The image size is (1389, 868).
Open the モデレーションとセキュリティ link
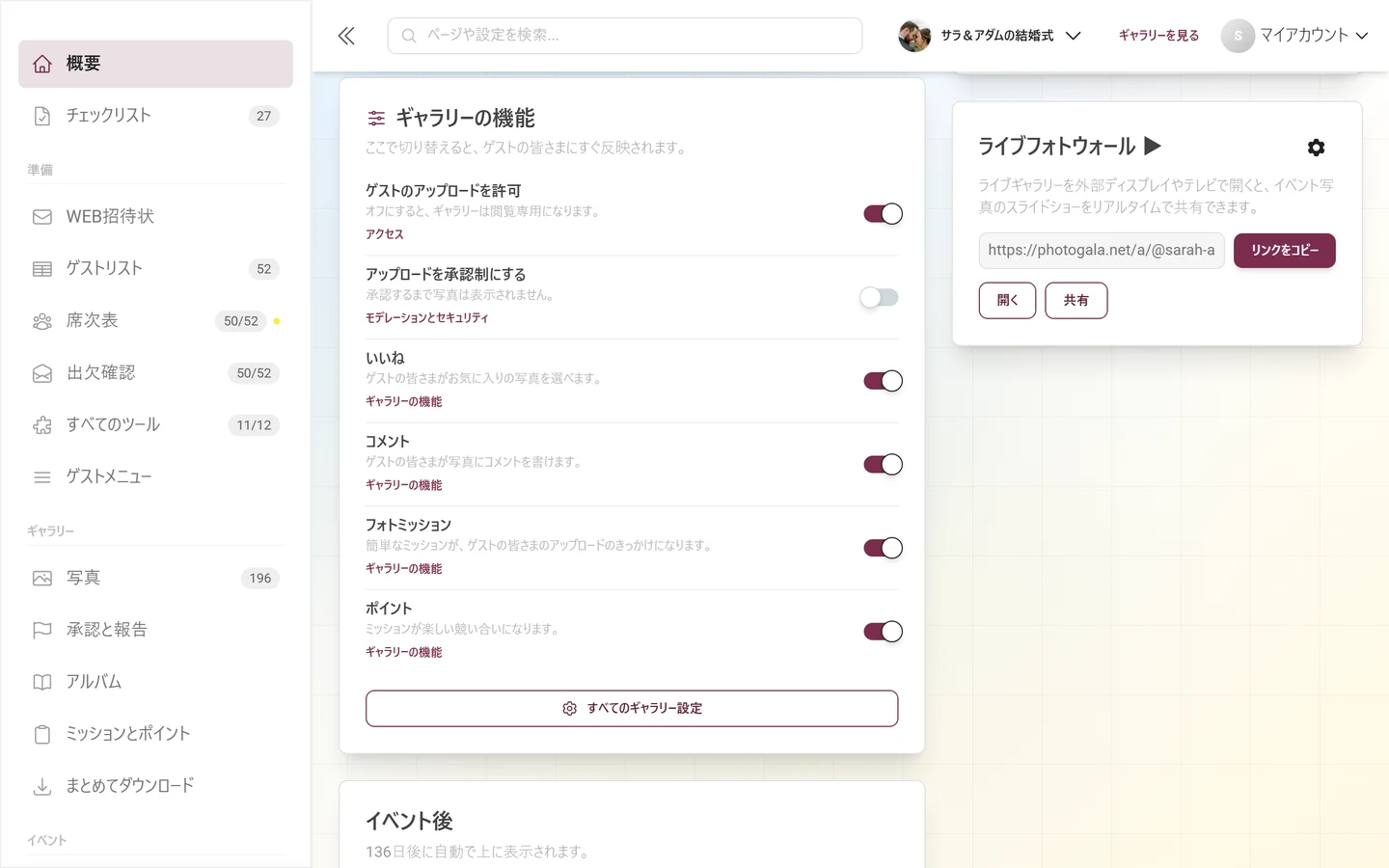(x=427, y=318)
